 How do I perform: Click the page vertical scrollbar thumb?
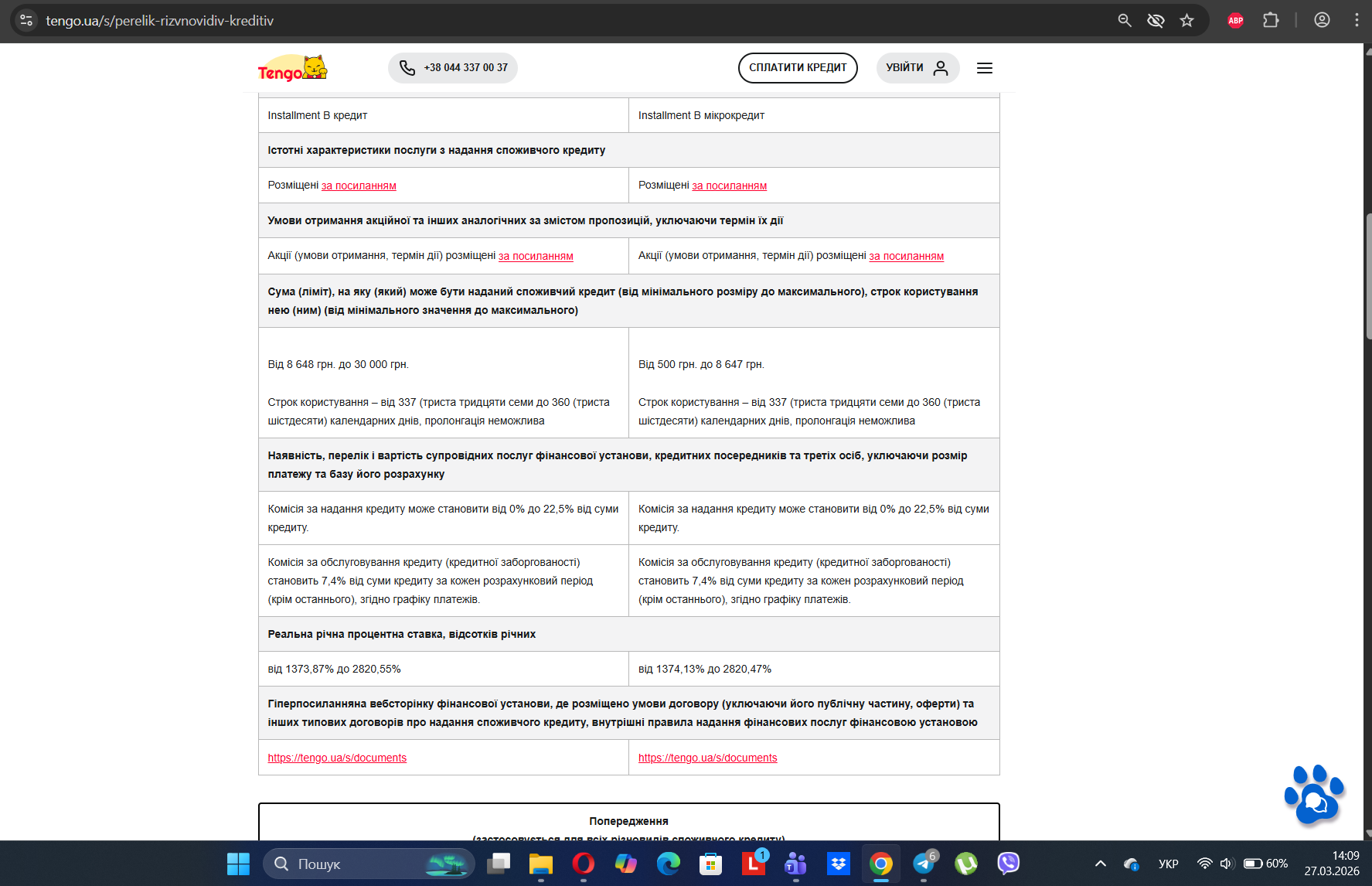tap(1368, 276)
